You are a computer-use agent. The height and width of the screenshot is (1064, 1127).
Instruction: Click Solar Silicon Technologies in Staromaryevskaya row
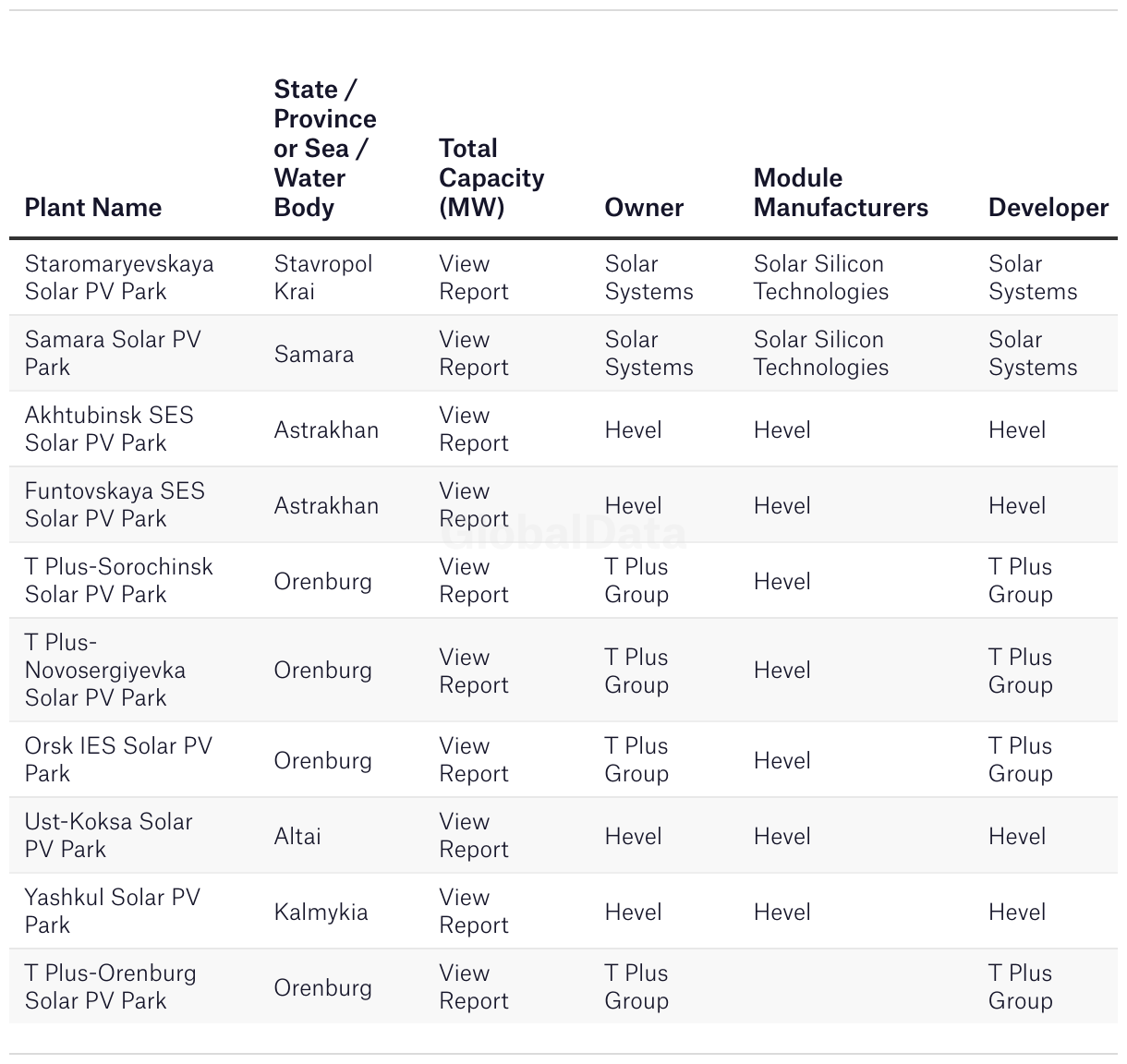(821, 277)
